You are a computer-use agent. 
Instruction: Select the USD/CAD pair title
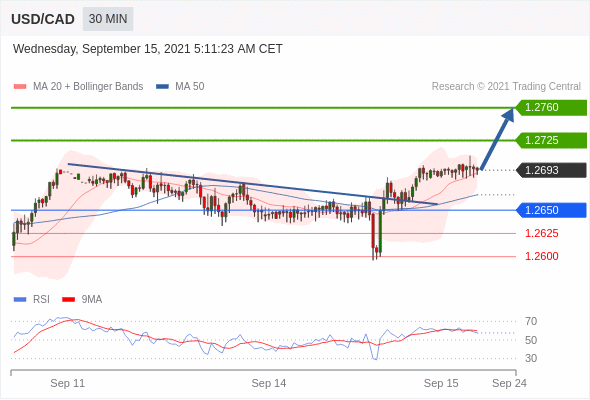43,19
